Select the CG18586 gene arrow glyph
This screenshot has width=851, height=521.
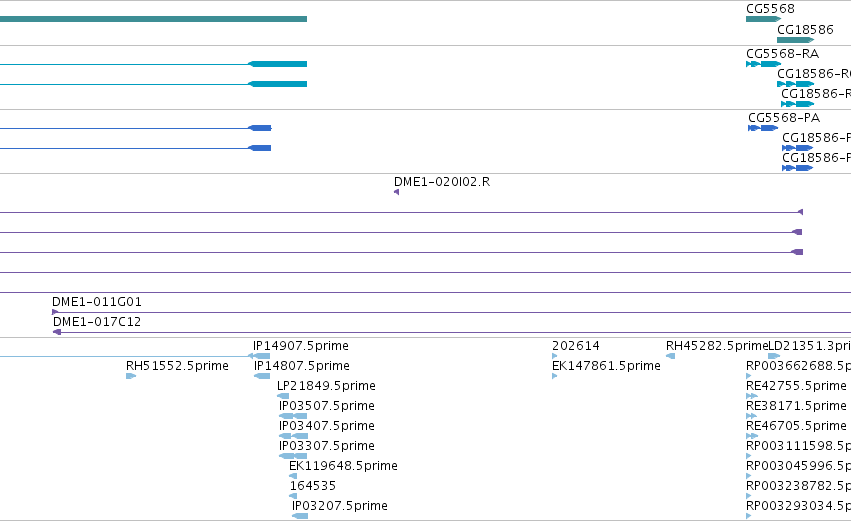coord(796,40)
